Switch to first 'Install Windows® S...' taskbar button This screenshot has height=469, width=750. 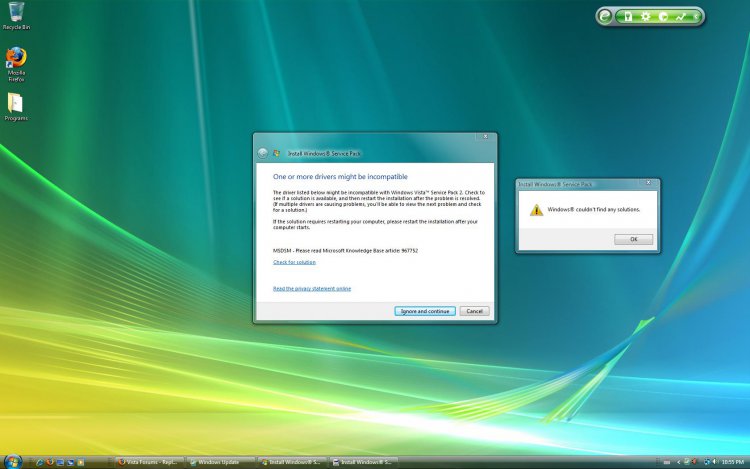click(x=292, y=462)
